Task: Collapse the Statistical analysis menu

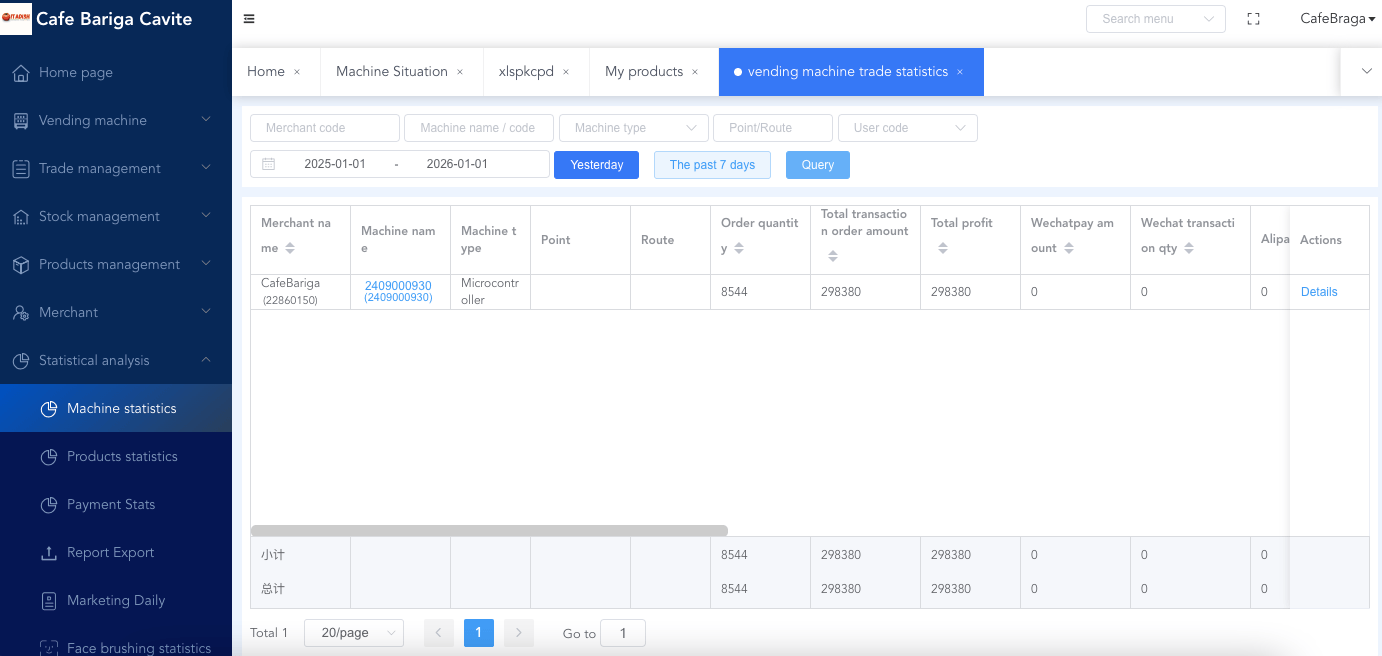Action: [115, 361]
